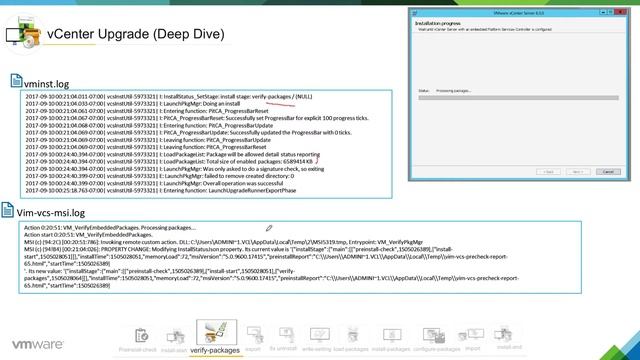
Task: Click log line 'Leaving function: PitCA_ProgressBarUpdate'
Action: click(x=148, y=140)
